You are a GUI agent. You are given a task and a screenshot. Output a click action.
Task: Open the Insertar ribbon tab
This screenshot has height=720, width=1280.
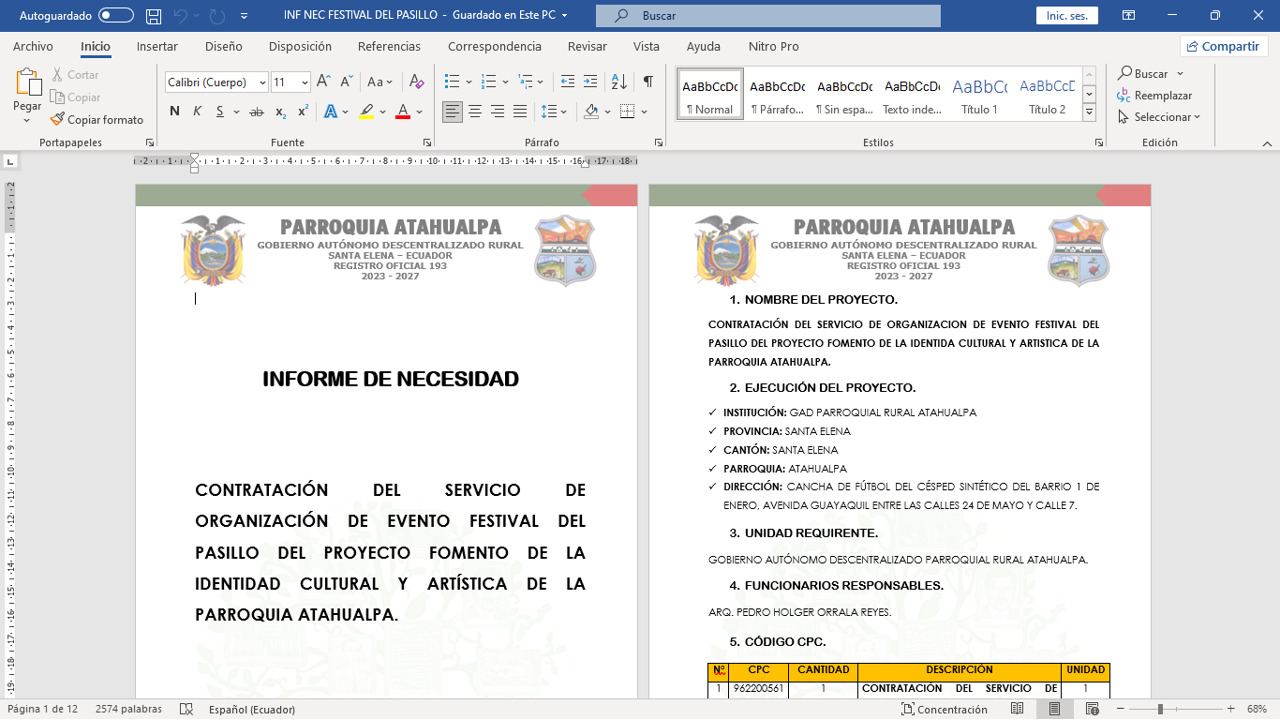[157, 46]
